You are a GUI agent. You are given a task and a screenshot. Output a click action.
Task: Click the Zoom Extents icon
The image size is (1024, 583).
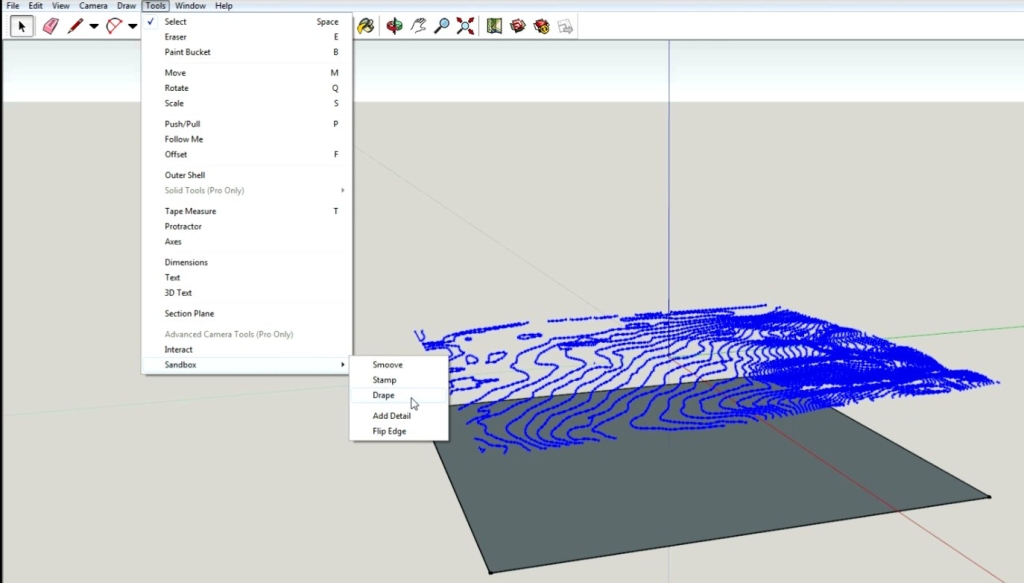465,26
